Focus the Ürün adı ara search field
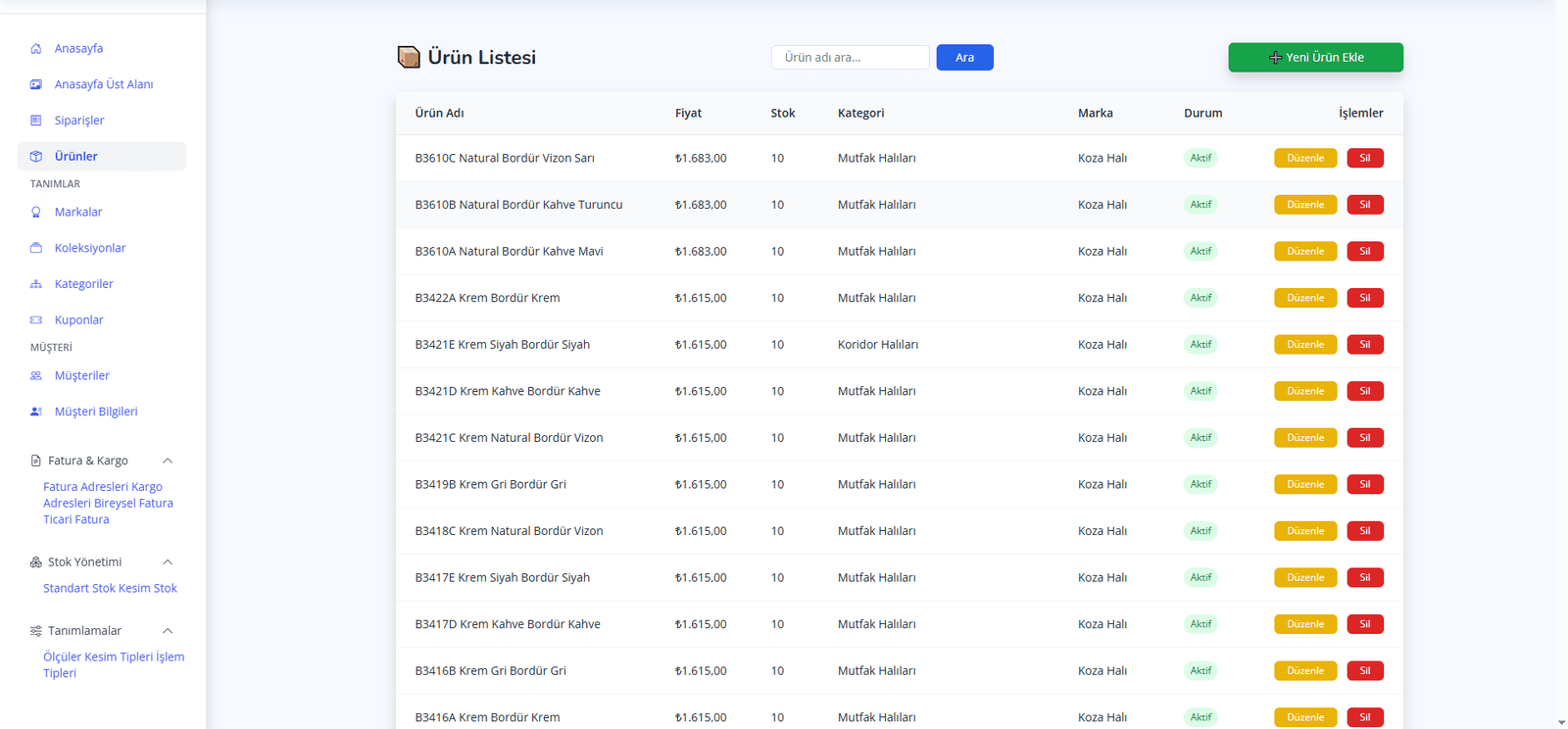 pos(850,58)
